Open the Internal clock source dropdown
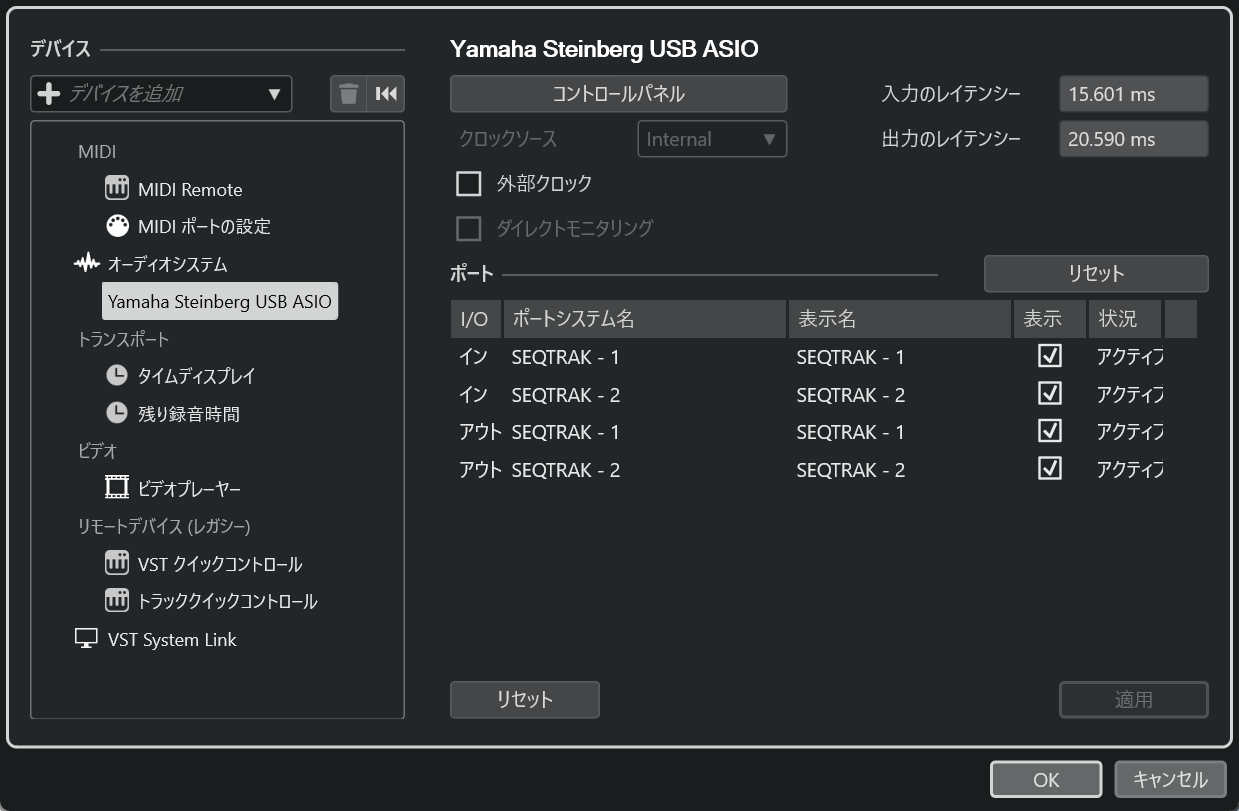Image resolution: width=1239 pixels, height=811 pixels. pyautogui.click(x=711, y=139)
